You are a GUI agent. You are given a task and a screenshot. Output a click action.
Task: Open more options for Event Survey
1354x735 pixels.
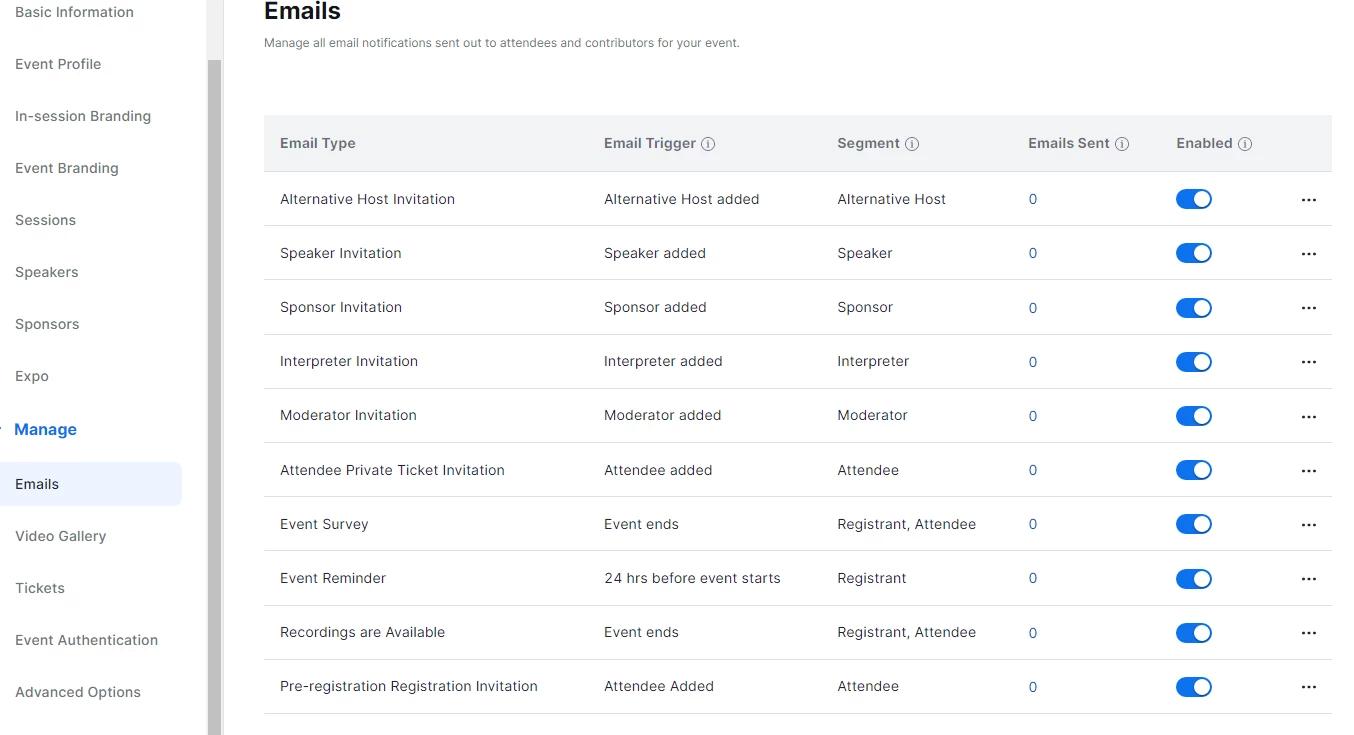coord(1309,525)
